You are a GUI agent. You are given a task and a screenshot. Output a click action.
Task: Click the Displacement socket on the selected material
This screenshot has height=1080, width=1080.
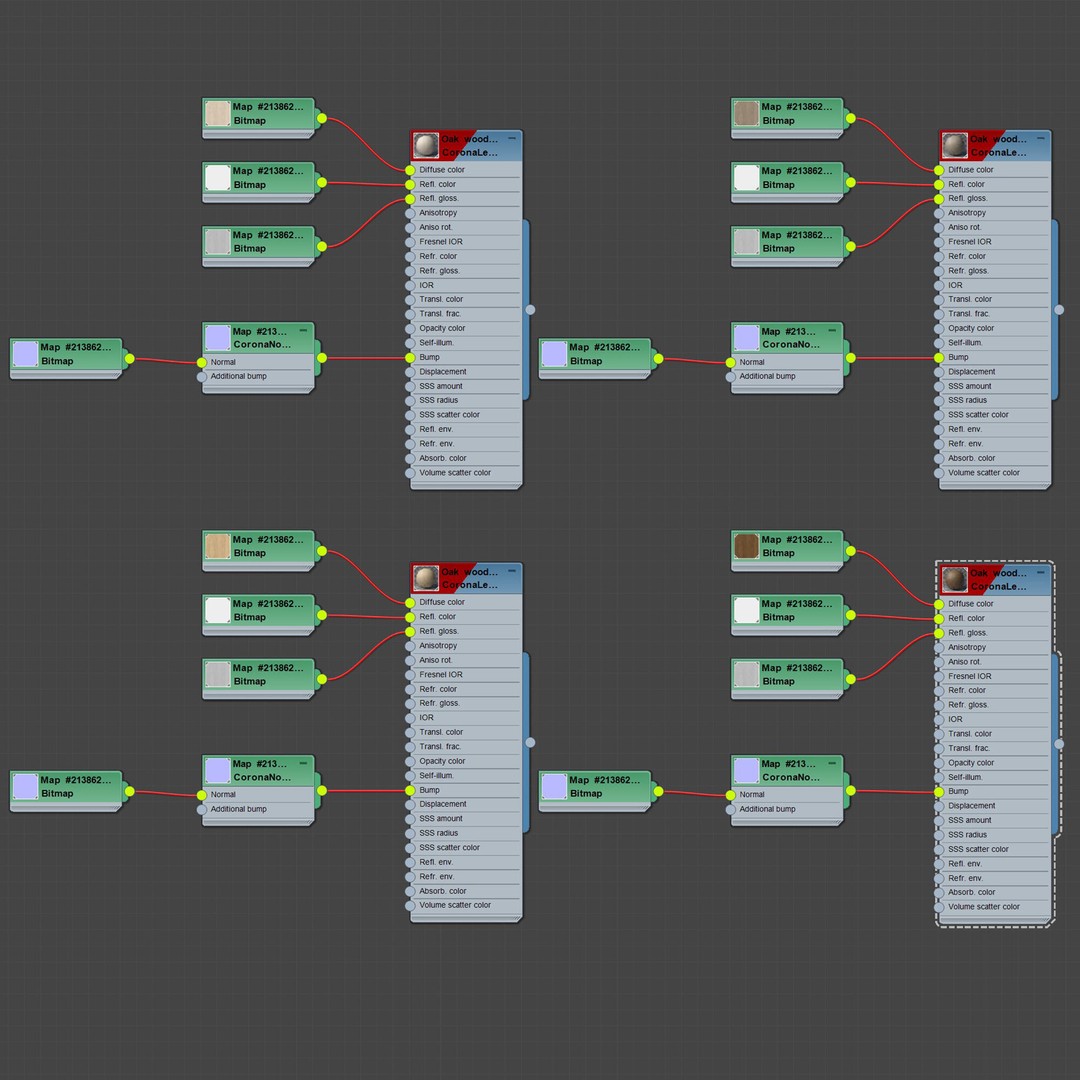[939, 806]
